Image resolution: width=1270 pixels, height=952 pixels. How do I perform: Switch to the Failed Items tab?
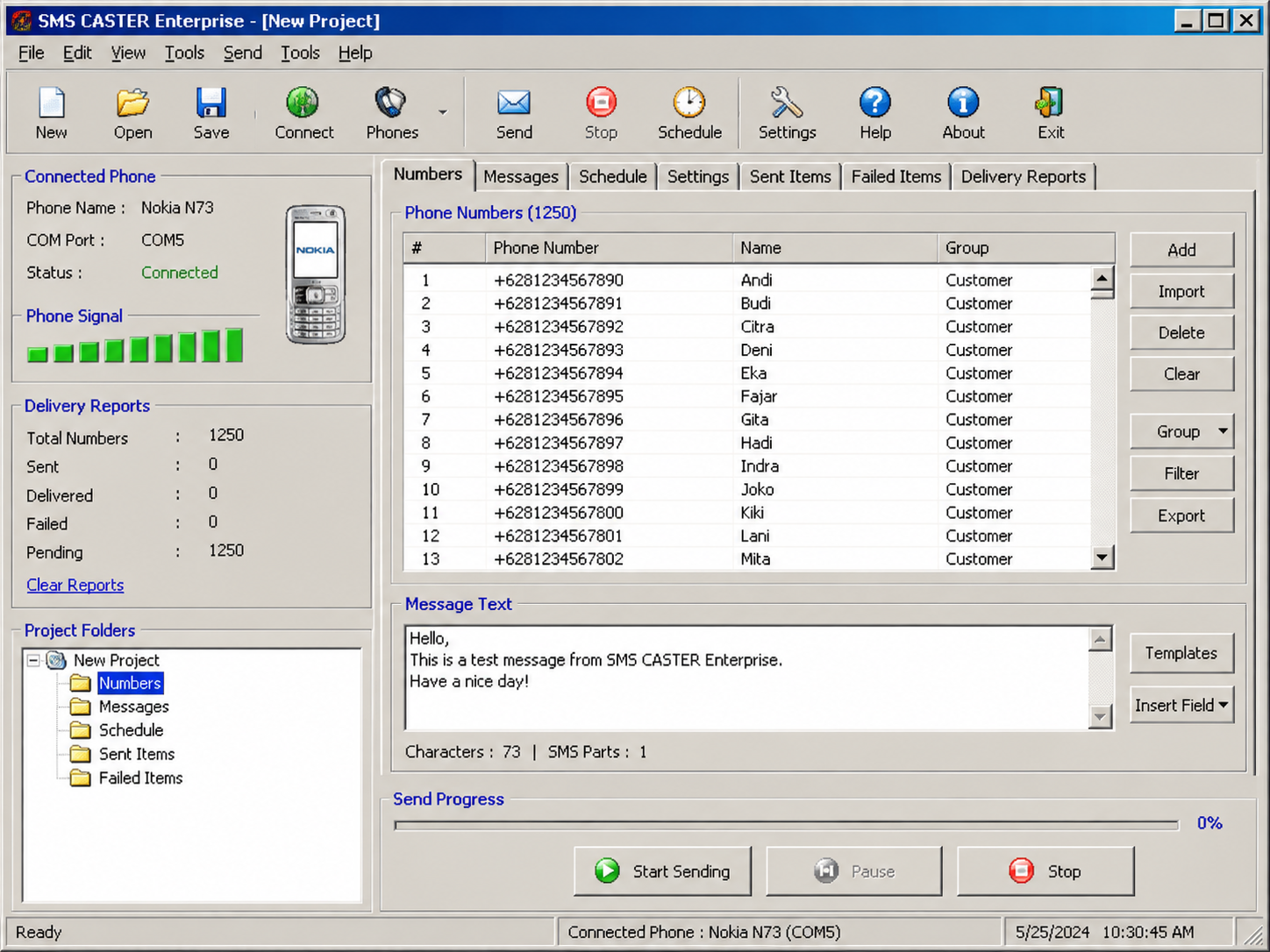896,176
